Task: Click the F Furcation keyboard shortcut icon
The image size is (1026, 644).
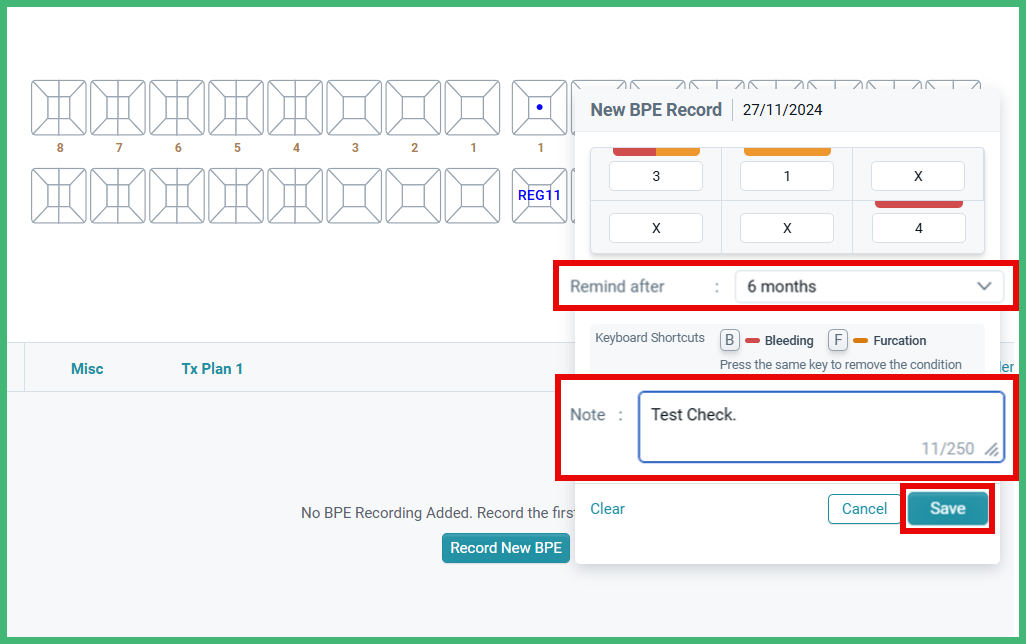Action: (838, 340)
